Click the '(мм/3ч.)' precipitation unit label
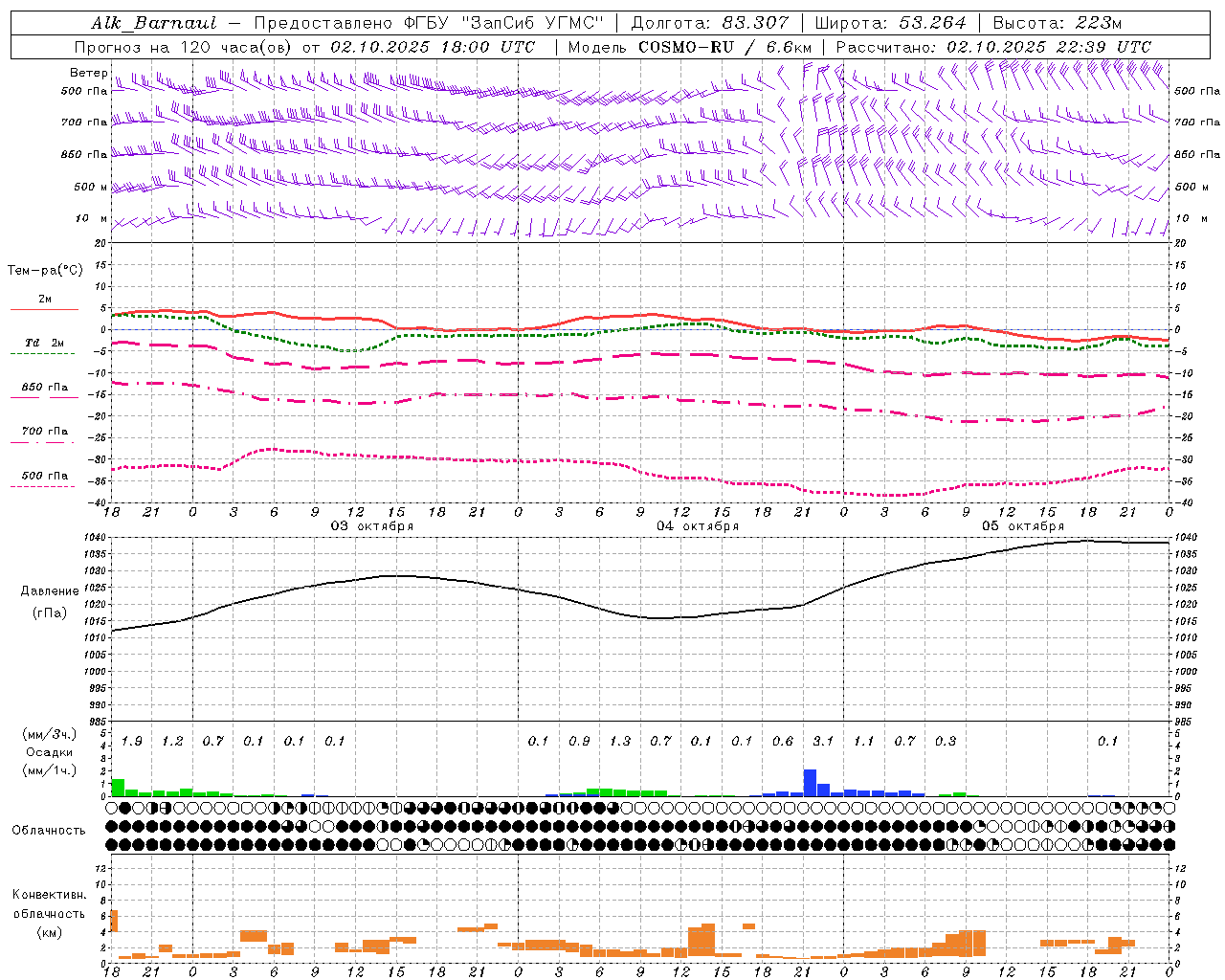This screenshot has height=980, width=1225. tap(50, 734)
